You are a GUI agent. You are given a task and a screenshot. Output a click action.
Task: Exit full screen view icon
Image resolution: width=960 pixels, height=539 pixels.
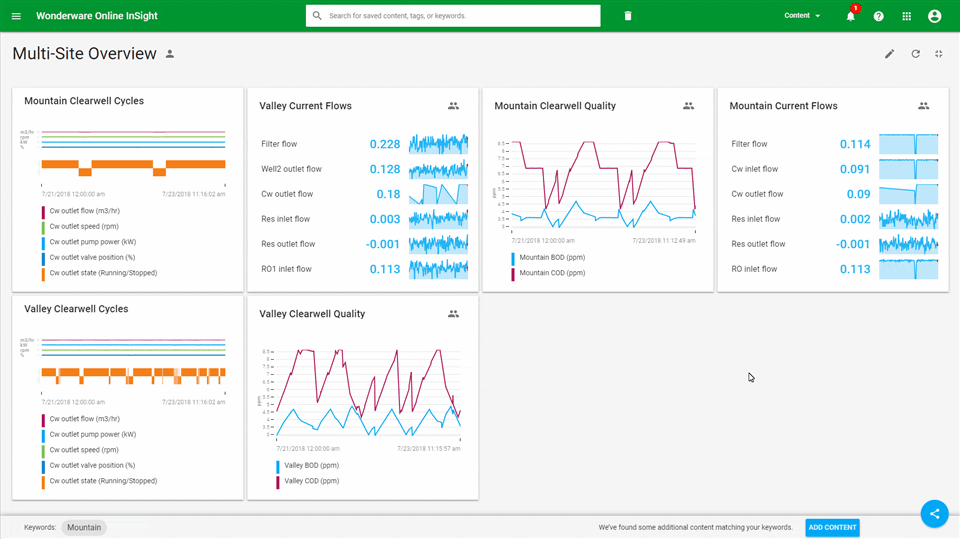[x=939, y=54]
